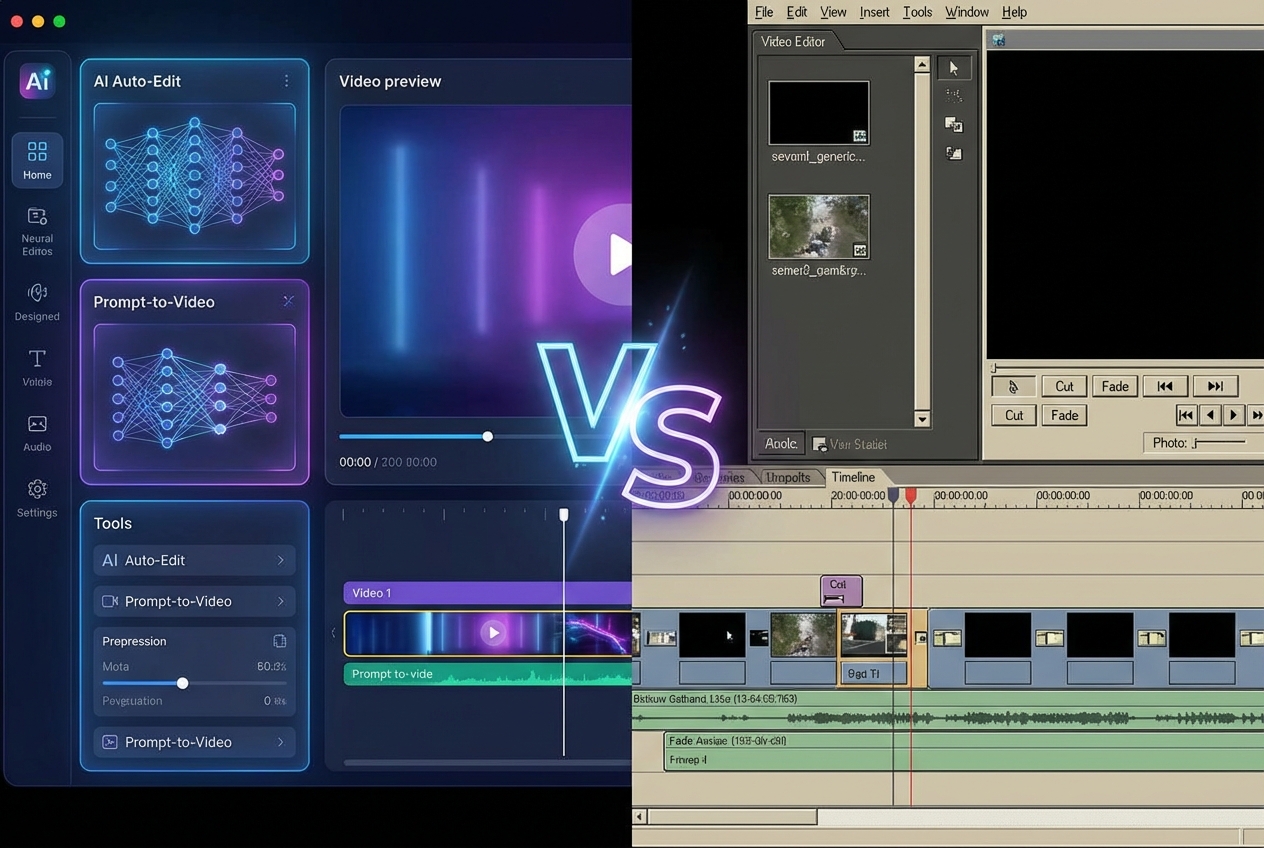Adjust the Mota slider handle
1264x848 pixels.
coord(182,683)
